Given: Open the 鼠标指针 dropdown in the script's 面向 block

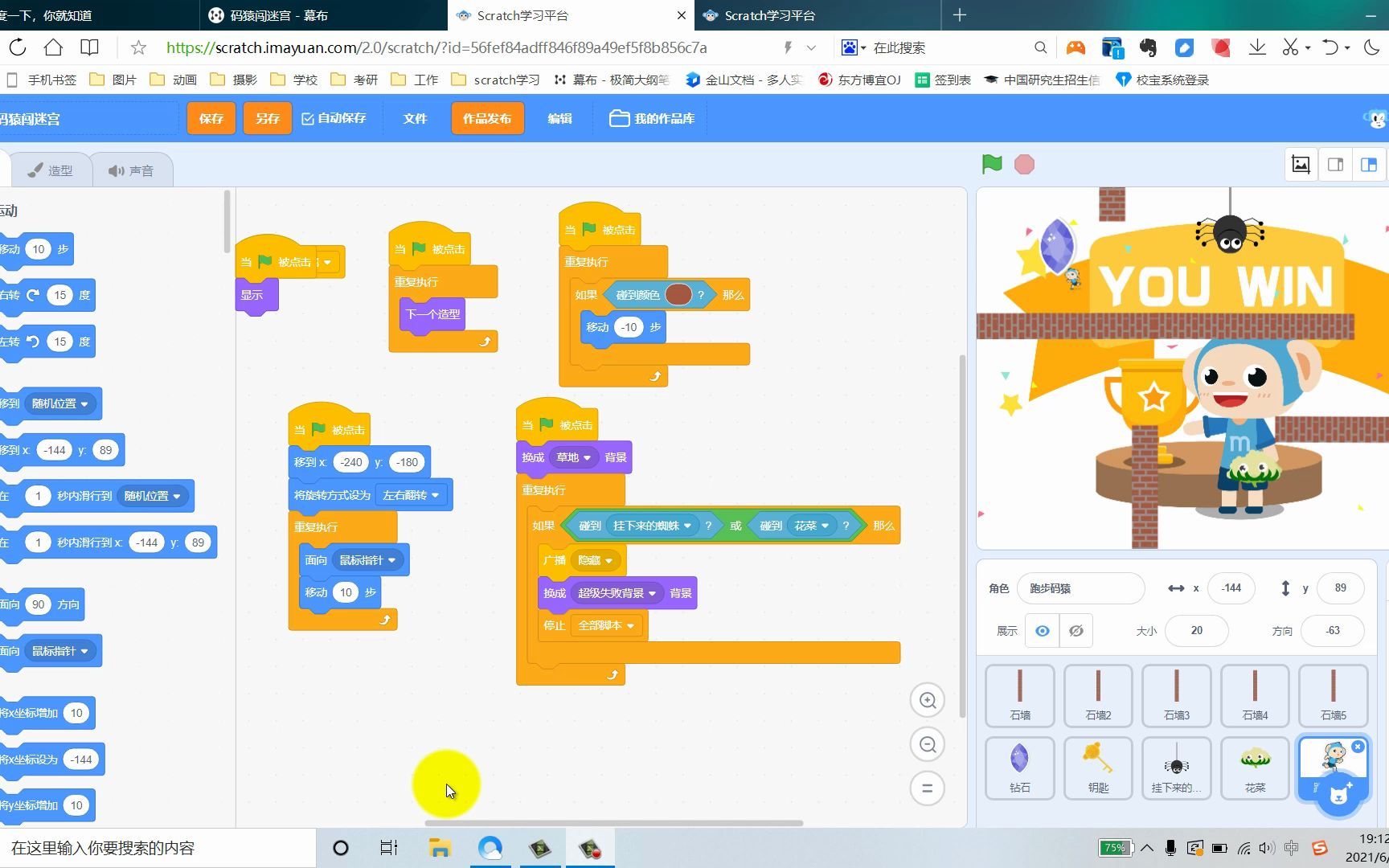Looking at the screenshot, I should coord(368,560).
